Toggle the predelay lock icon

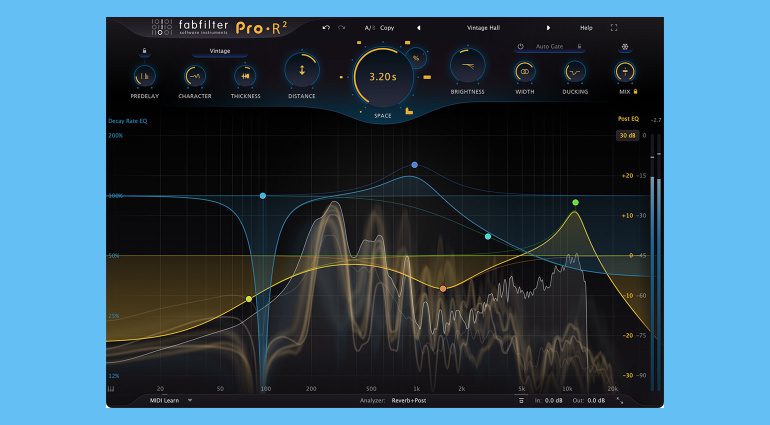[x=144, y=51]
